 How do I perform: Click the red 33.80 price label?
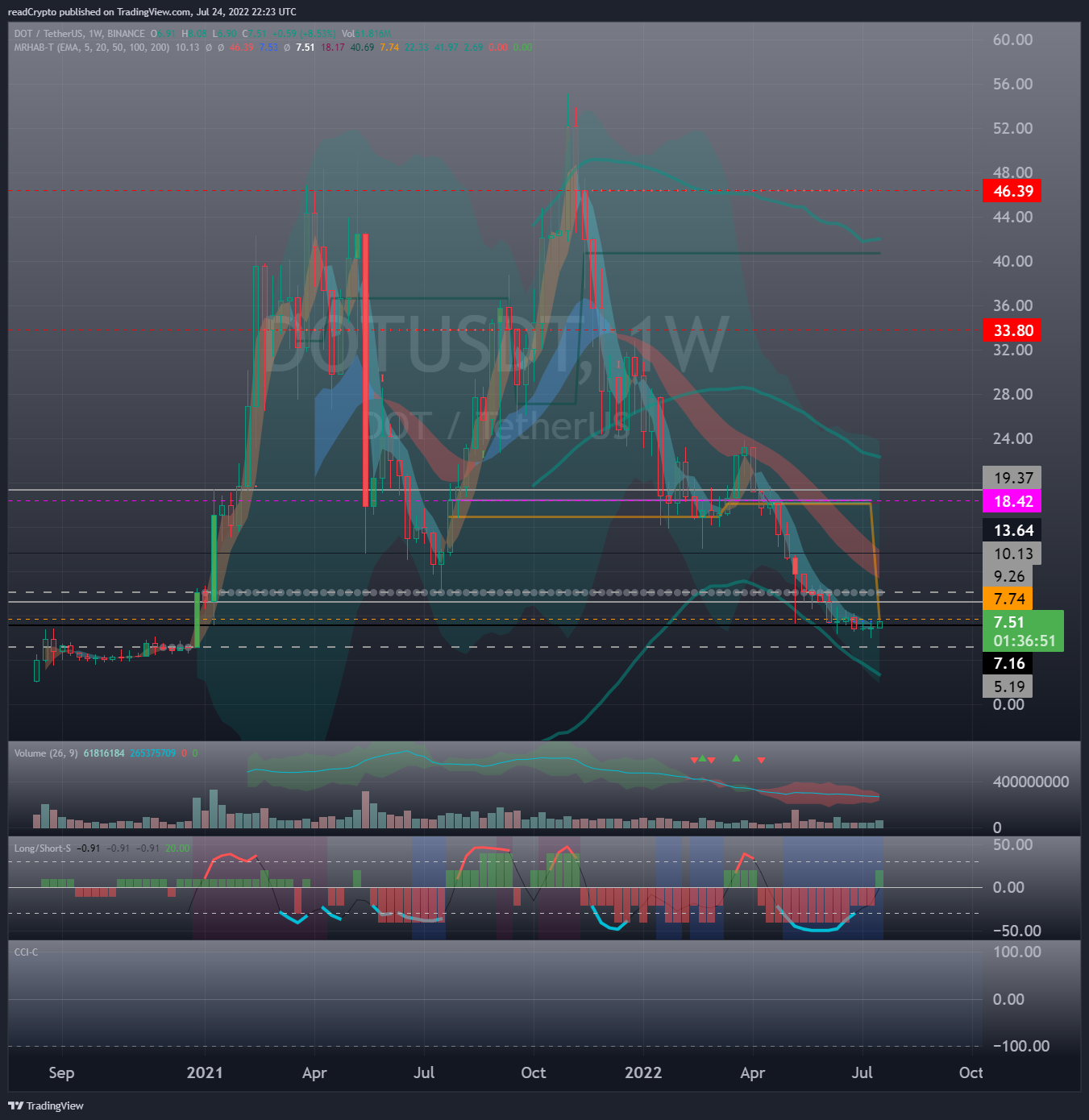[1012, 330]
